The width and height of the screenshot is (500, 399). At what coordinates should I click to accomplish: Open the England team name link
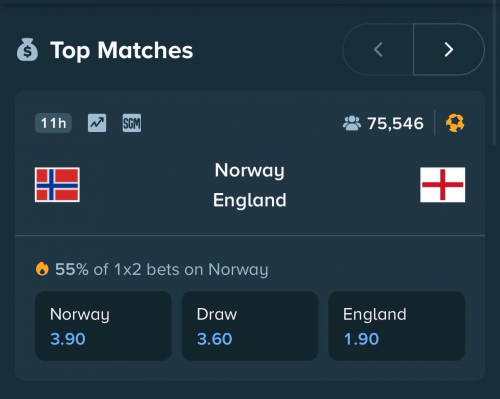[x=250, y=200]
